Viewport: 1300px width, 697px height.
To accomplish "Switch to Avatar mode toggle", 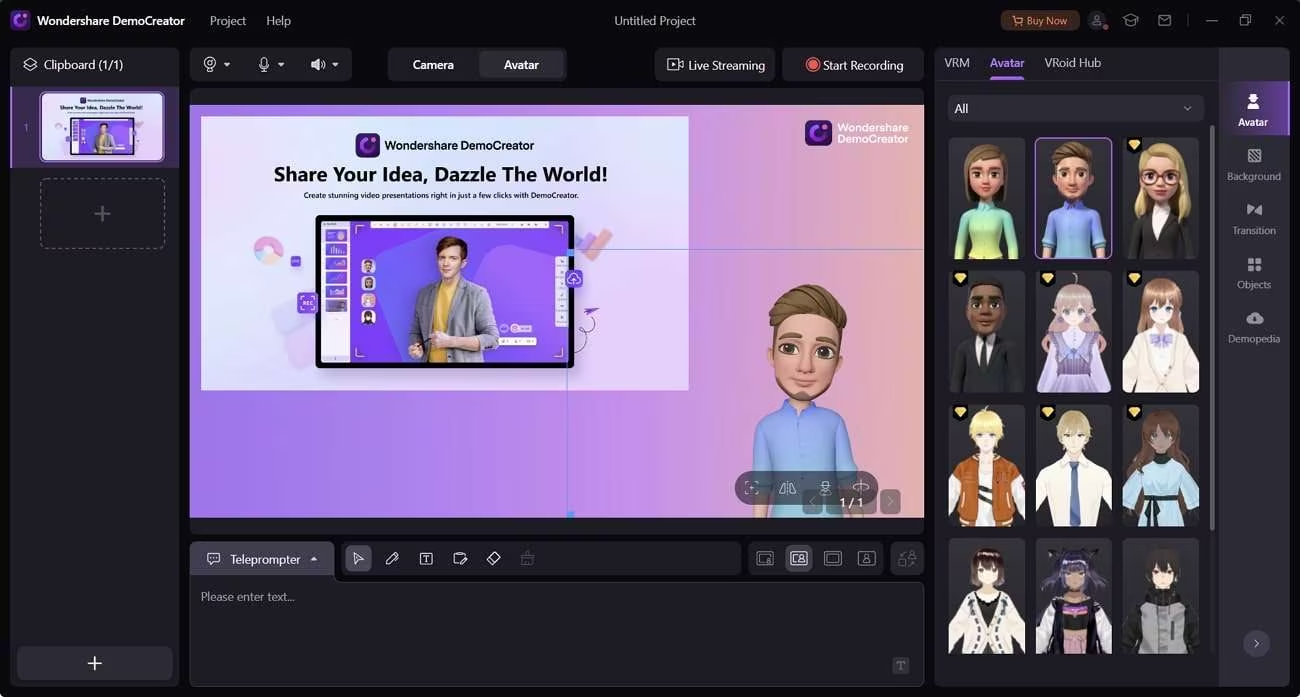I will click(521, 65).
